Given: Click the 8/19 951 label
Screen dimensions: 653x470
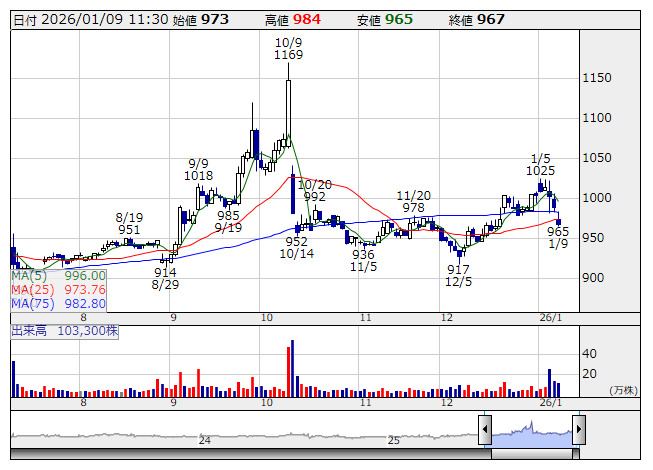Looking at the screenshot, I should 129,224.
